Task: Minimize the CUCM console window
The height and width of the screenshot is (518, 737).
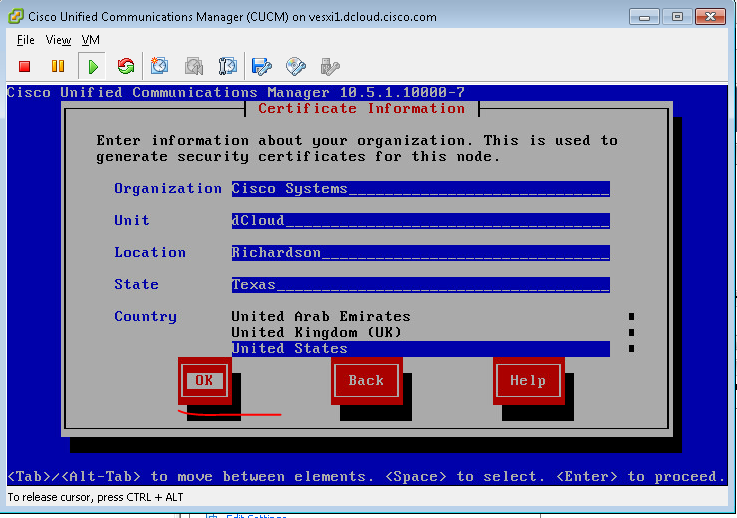Action: point(644,17)
